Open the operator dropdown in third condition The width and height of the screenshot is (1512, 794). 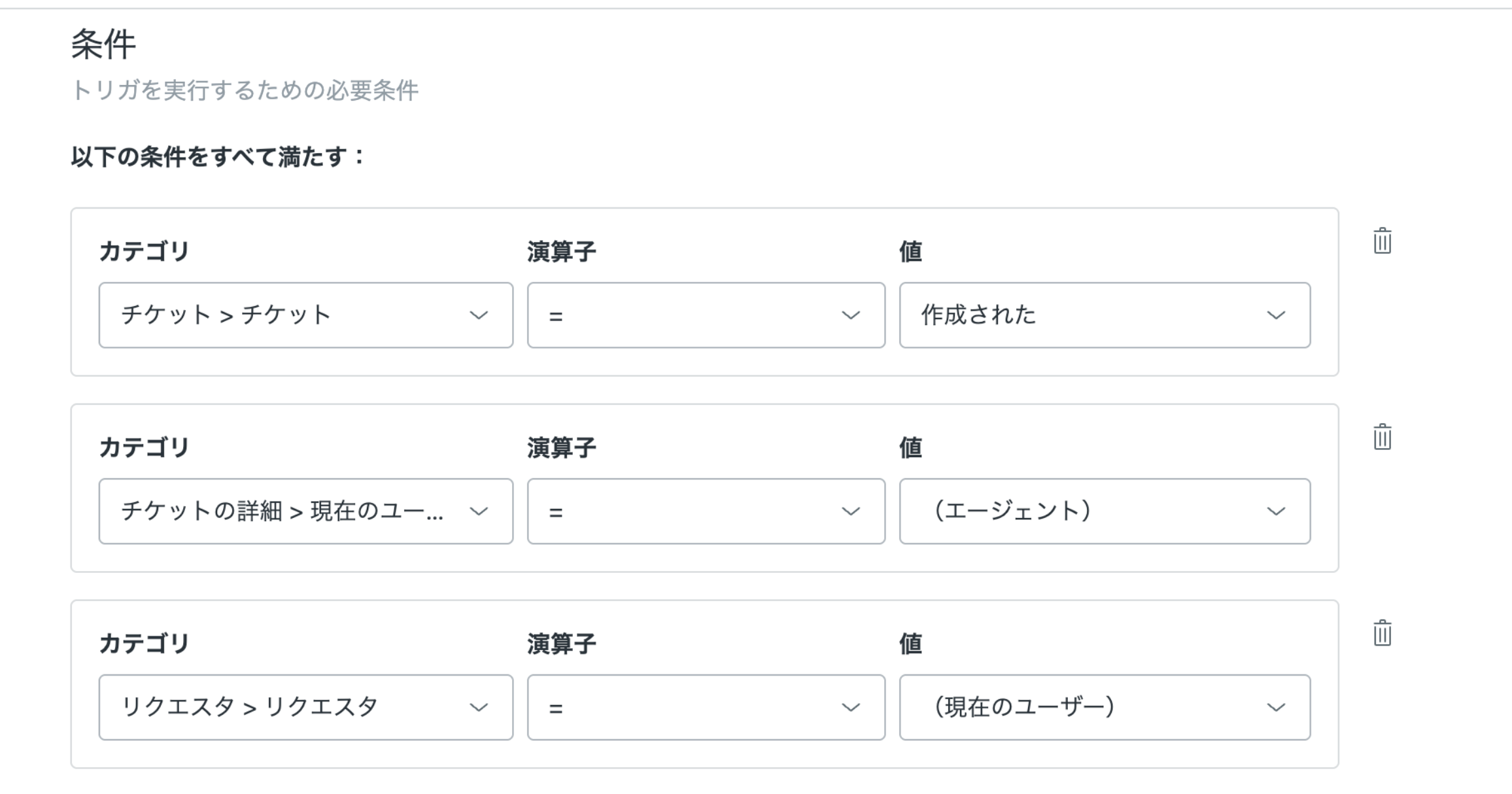(x=706, y=708)
